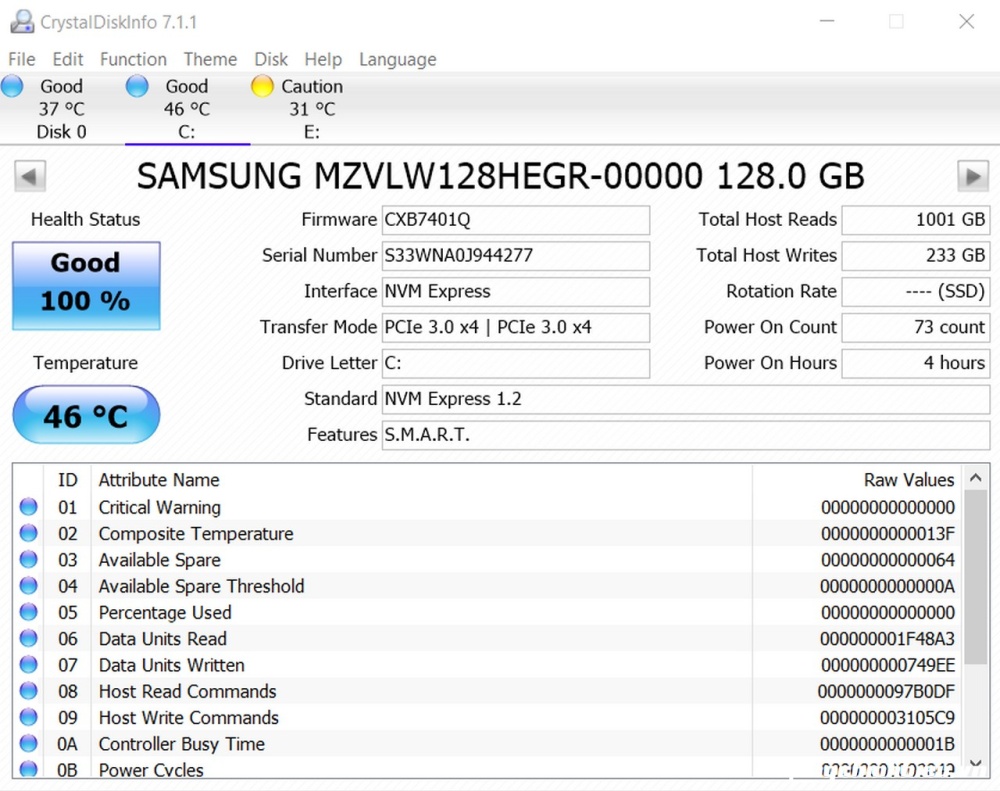Image resolution: width=1000 pixels, height=791 pixels.
Task: Click the status orb for Host Write Commands
Action: tap(29, 718)
